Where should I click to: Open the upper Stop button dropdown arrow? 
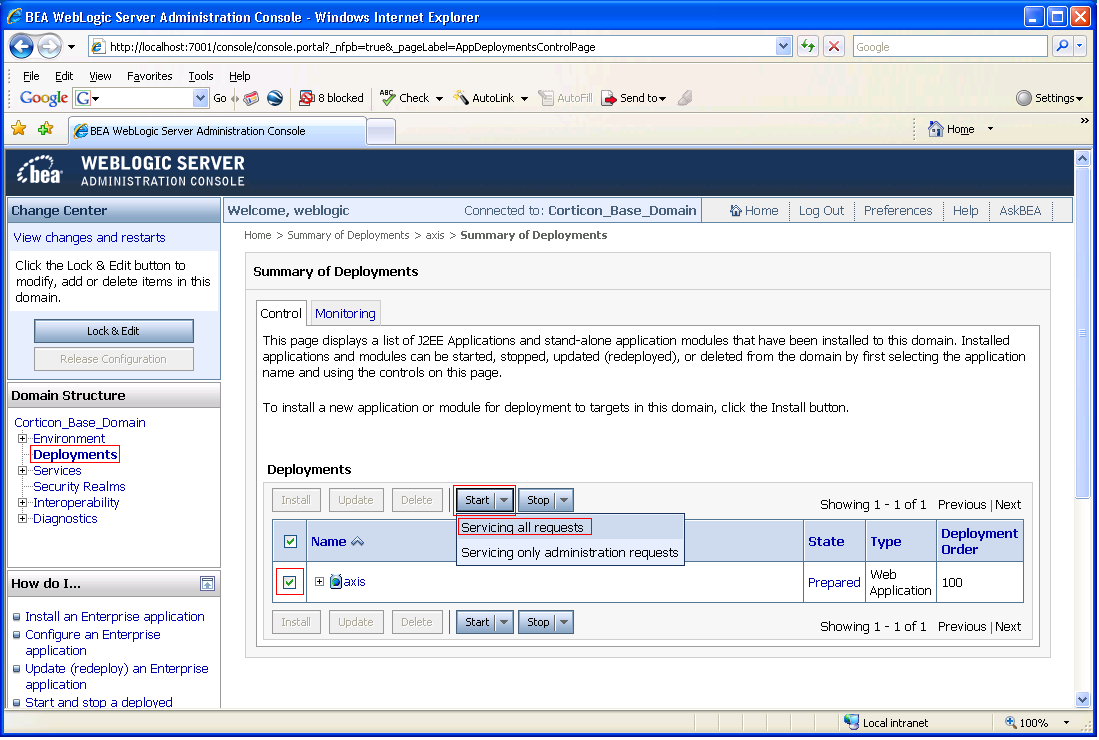pos(564,500)
